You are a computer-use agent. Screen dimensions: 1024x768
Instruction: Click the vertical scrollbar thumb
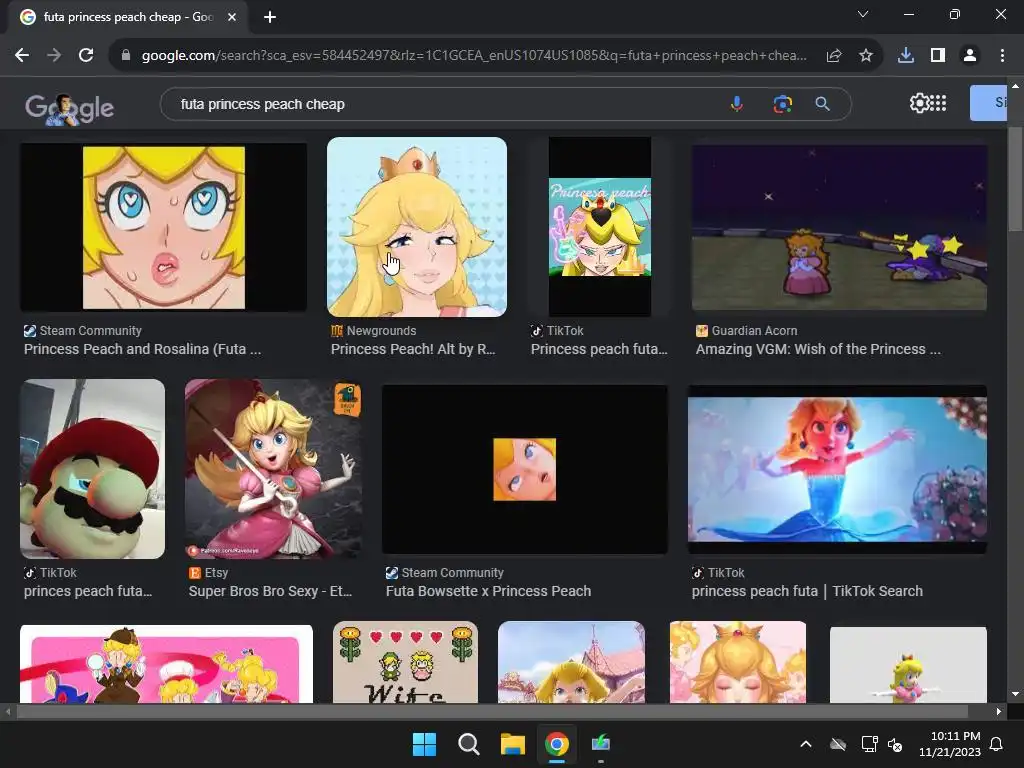click(1015, 179)
